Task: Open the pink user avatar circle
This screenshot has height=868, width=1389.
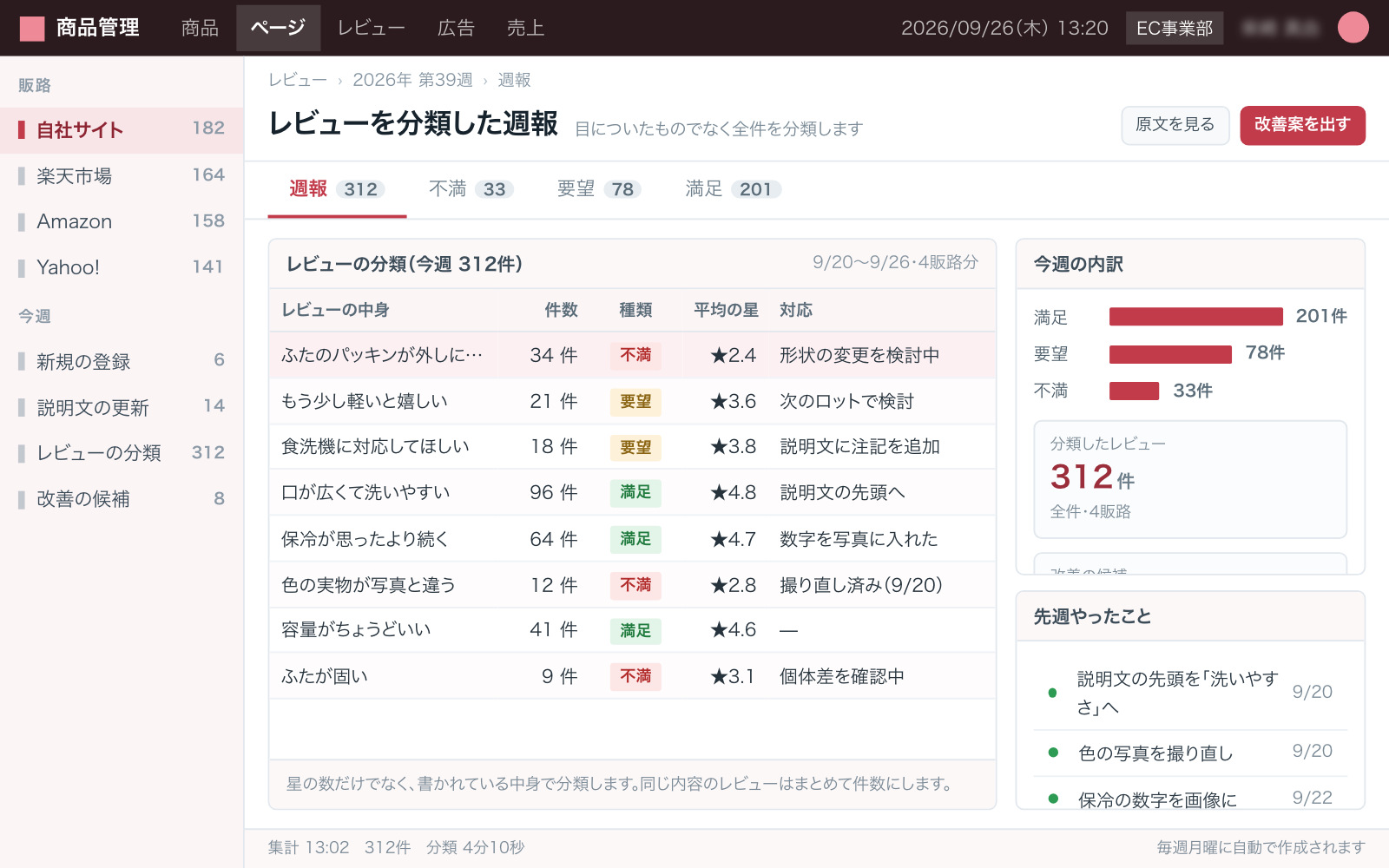Action: click(1353, 28)
